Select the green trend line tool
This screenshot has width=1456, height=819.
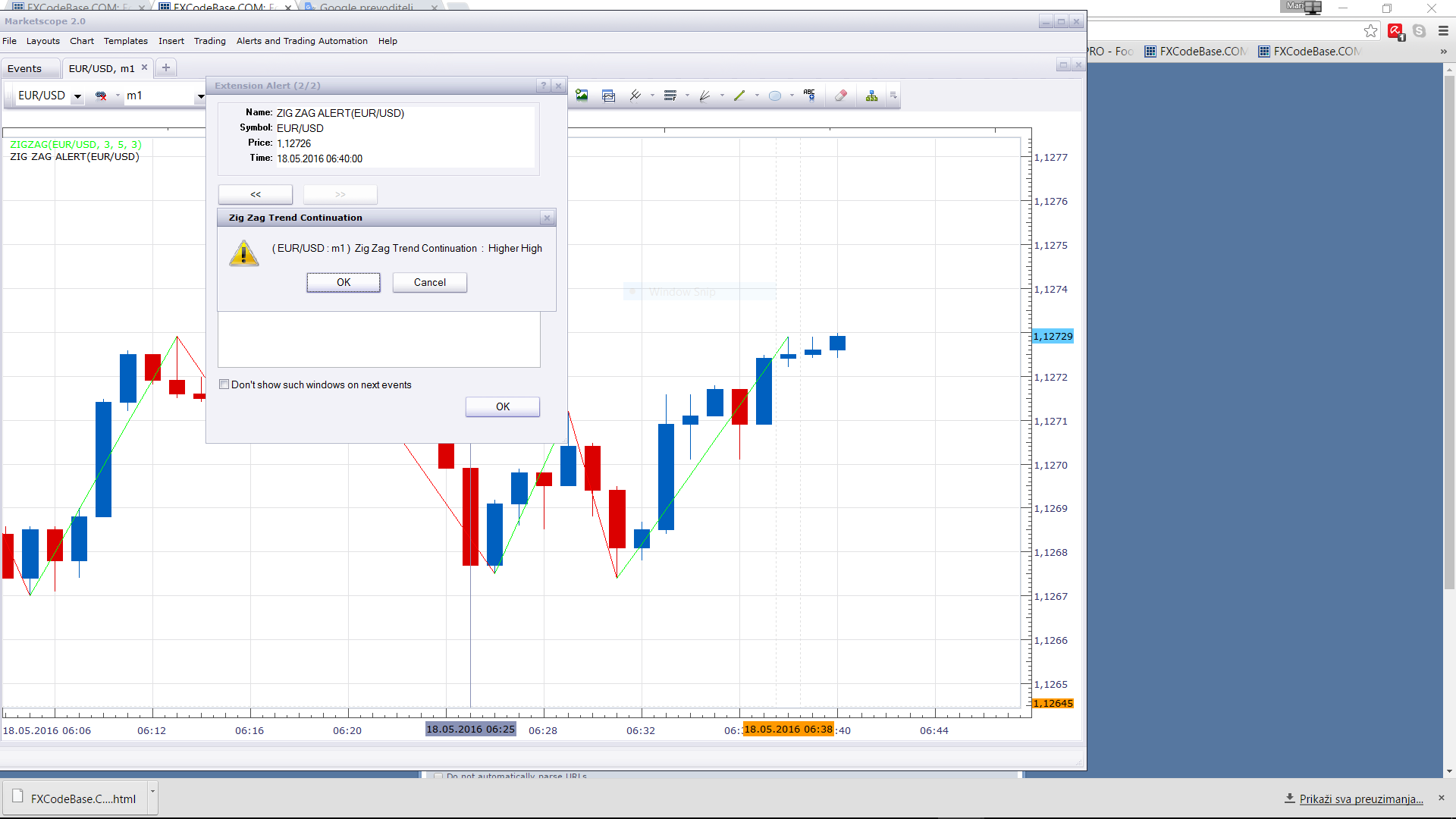tap(739, 96)
